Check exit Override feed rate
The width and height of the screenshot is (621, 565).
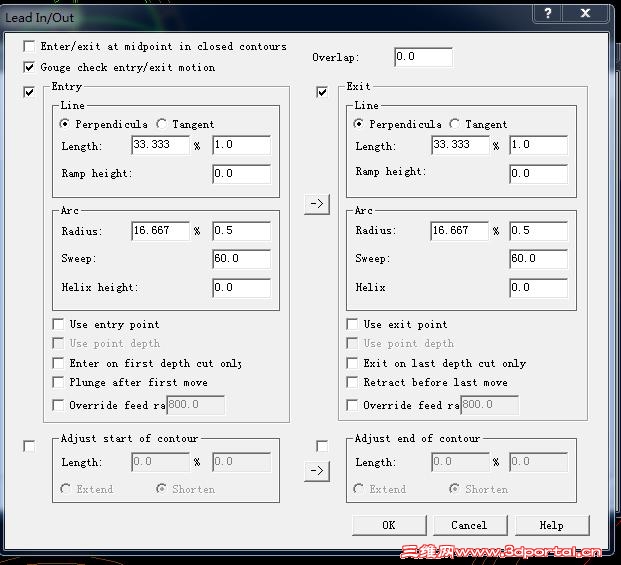tap(352, 405)
